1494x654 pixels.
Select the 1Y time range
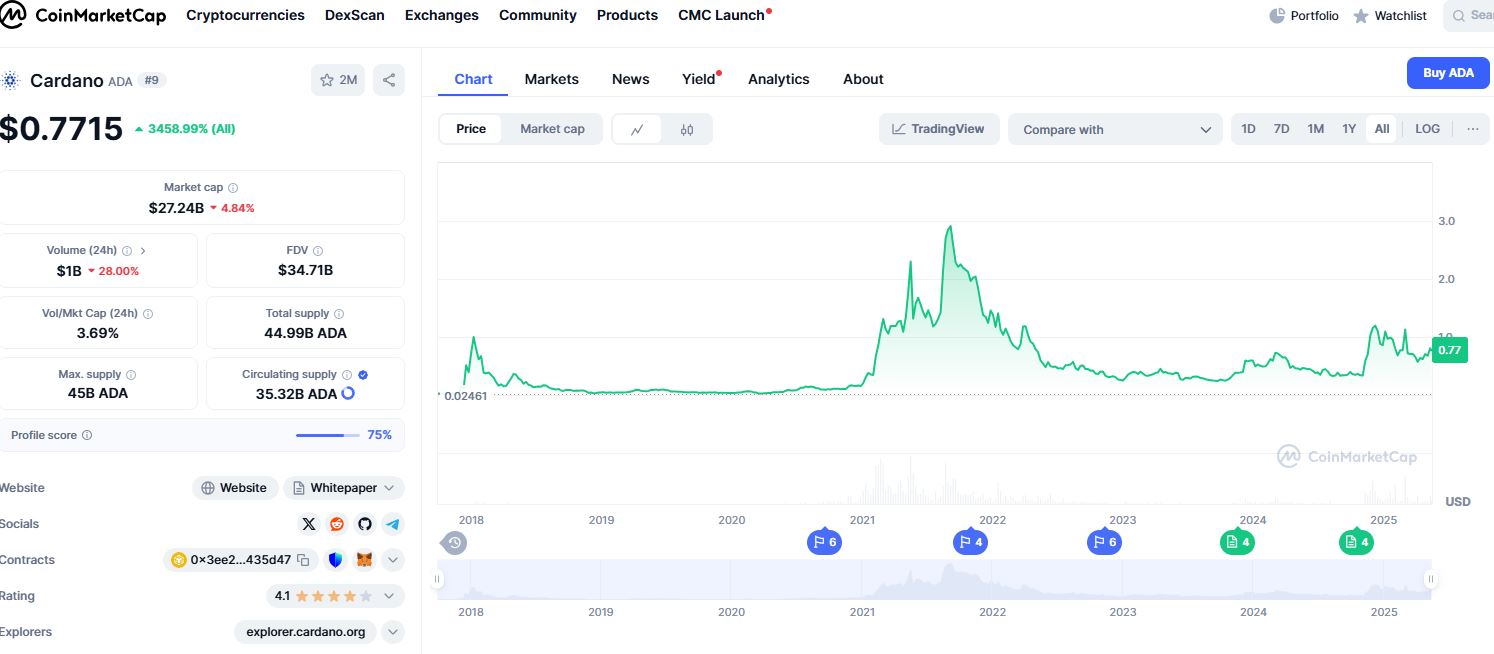click(1349, 129)
